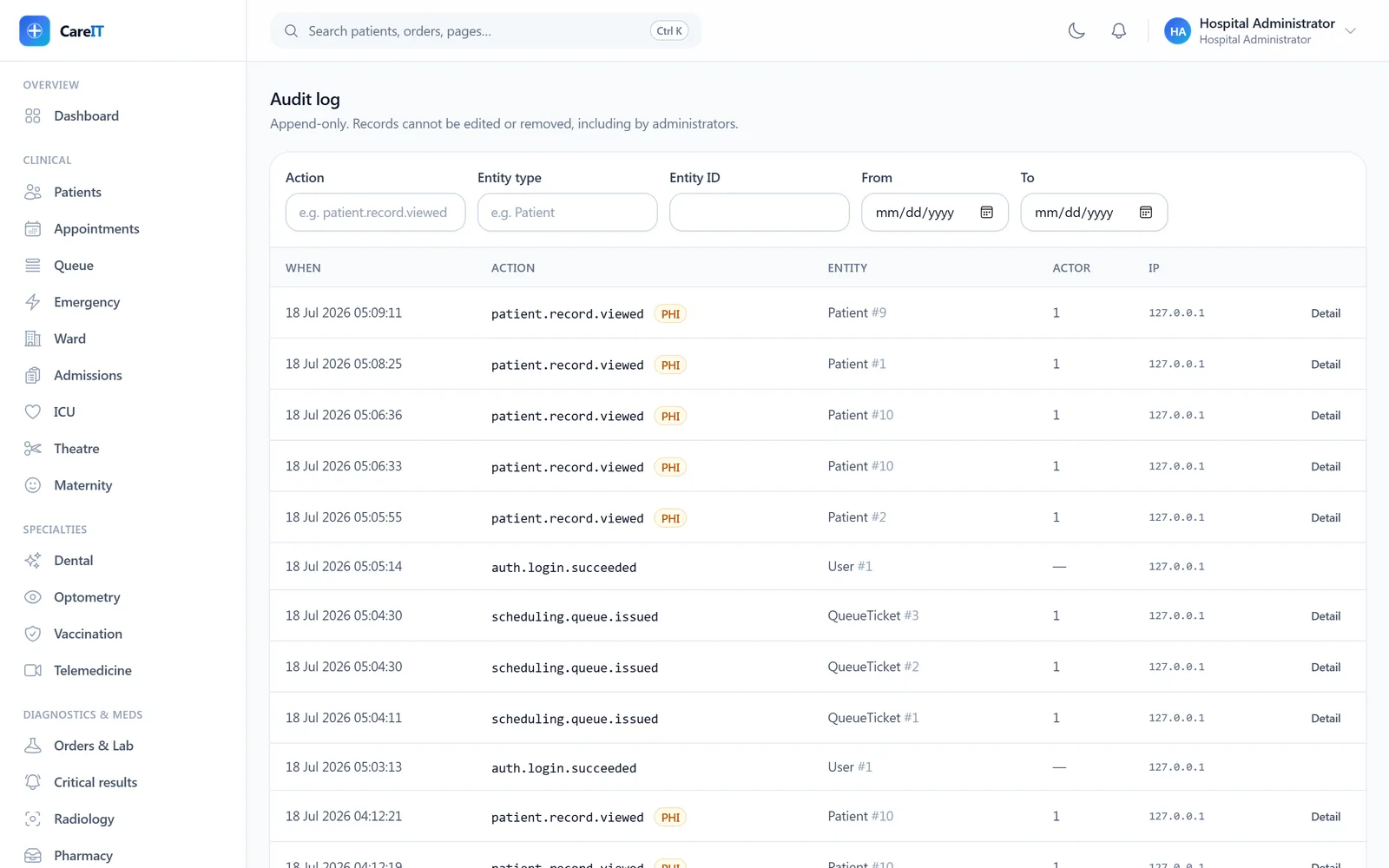Click the HA user avatar
The height and width of the screenshot is (868, 1389).
(1177, 31)
